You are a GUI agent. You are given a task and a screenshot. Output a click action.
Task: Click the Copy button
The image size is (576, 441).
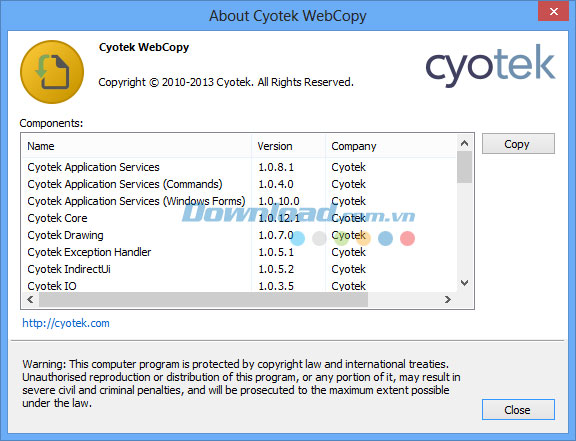pos(518,144)
